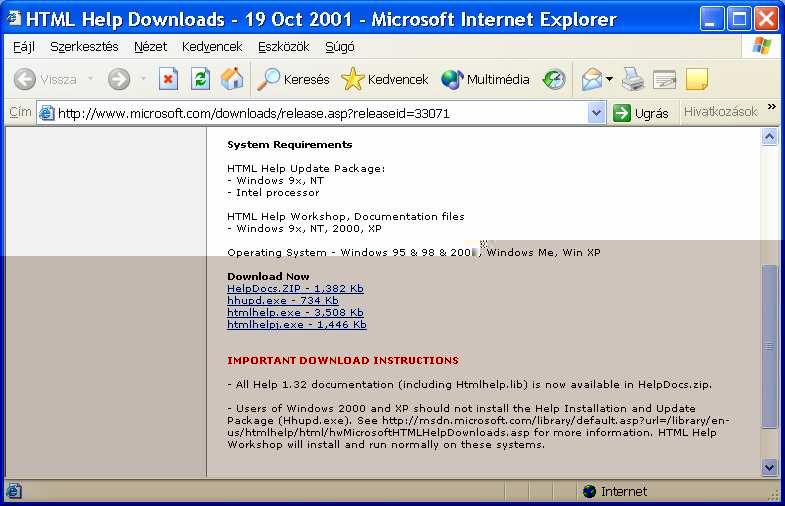785x506 pixels.
Task: Download htmlhelpj.exe - 1,446 Kb
Action: [x=297, y=325]
